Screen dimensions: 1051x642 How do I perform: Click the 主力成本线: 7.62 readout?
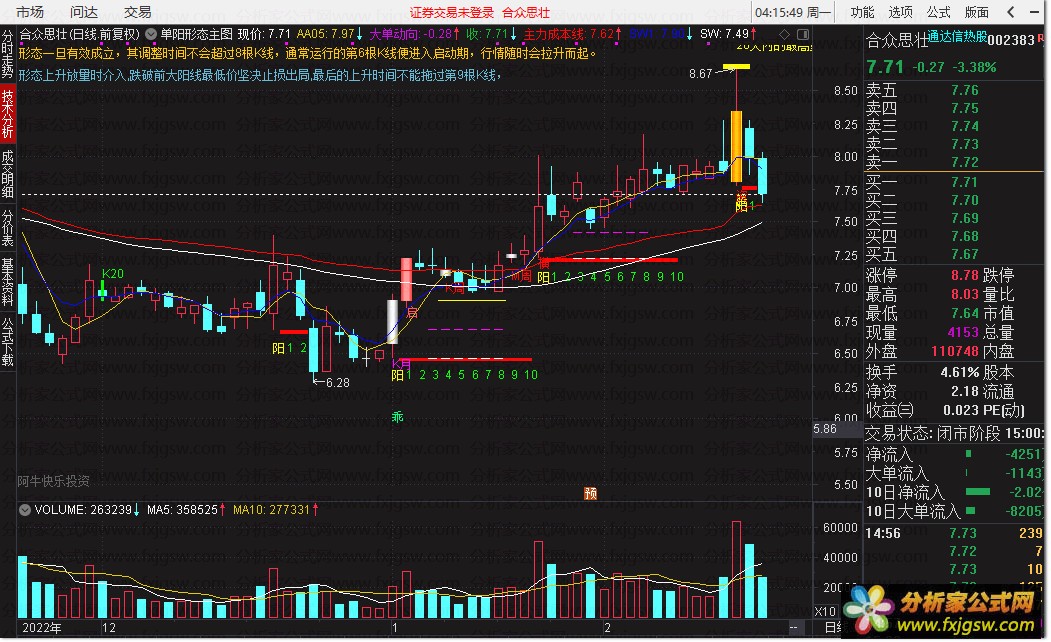(572, 34)
